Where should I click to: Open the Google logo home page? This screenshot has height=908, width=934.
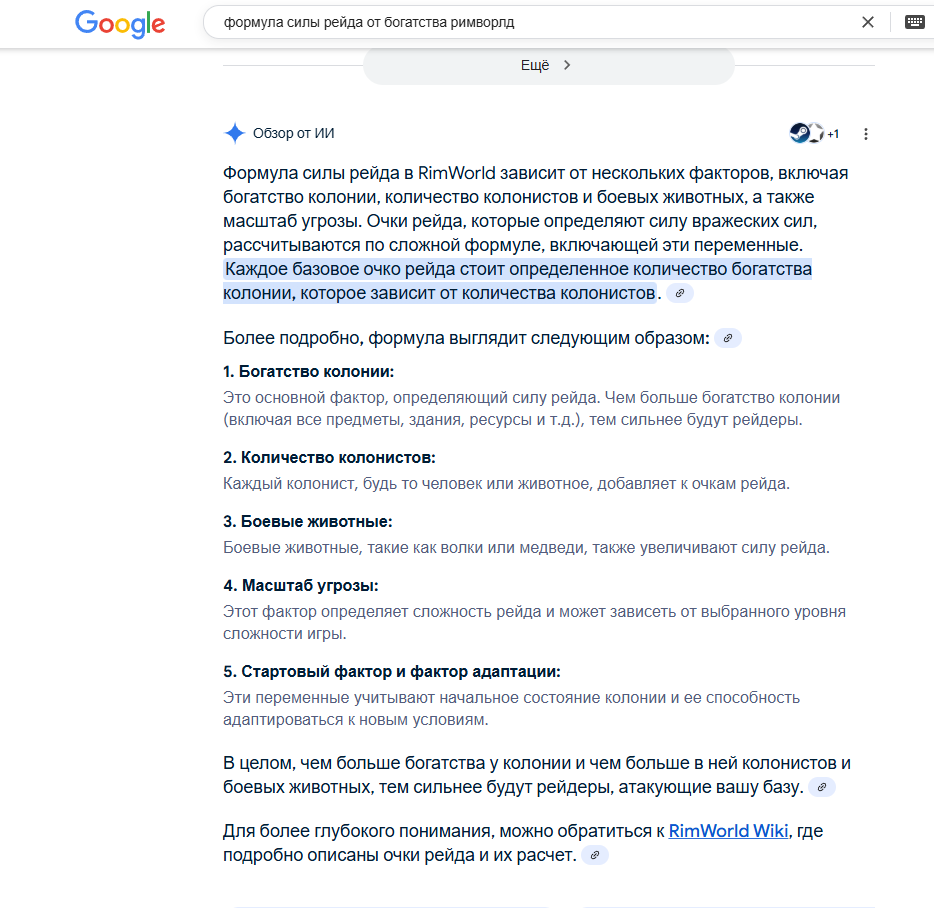click(x=120, y=24)
